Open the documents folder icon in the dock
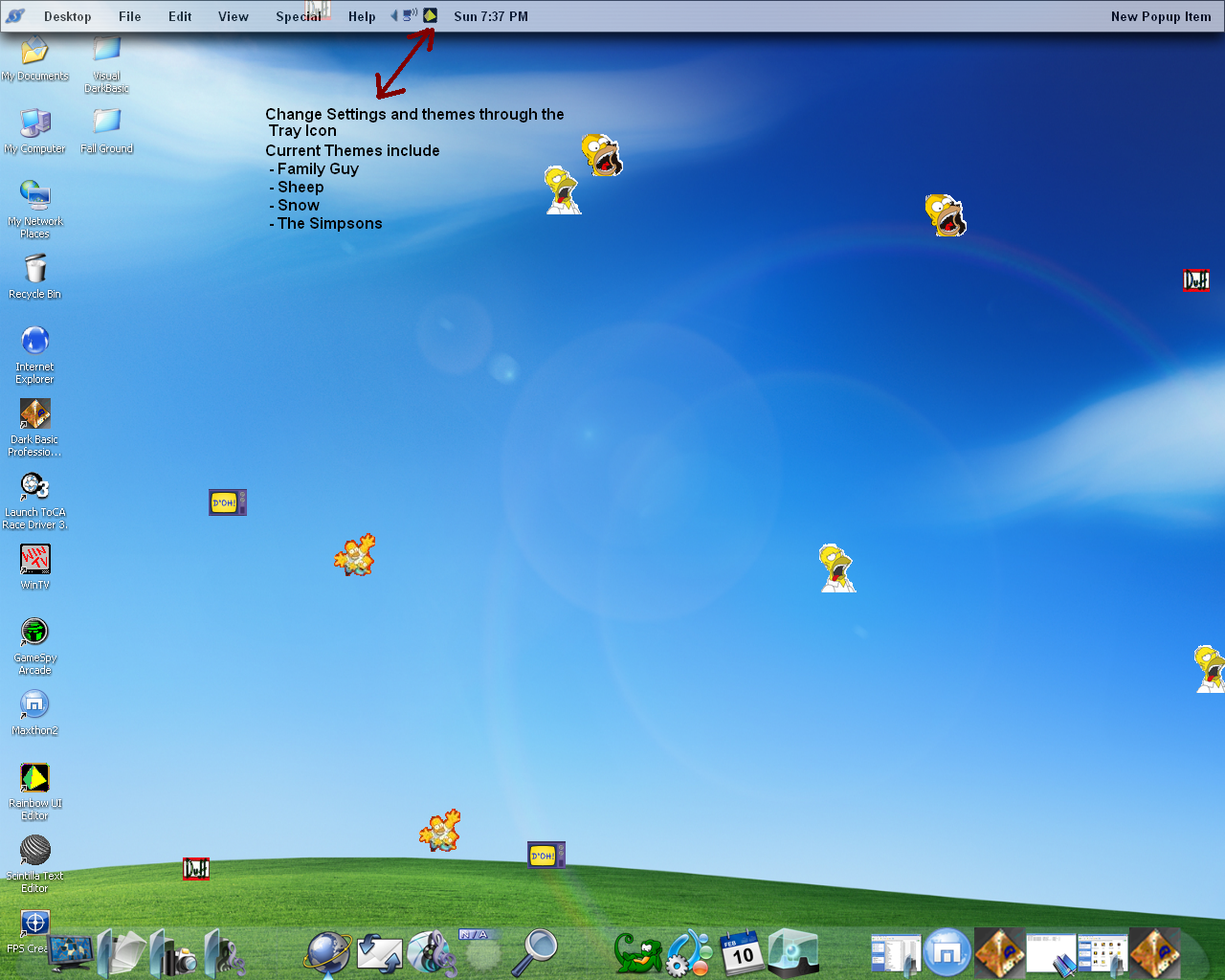The image size is (1225, 980). click(122, 953)
